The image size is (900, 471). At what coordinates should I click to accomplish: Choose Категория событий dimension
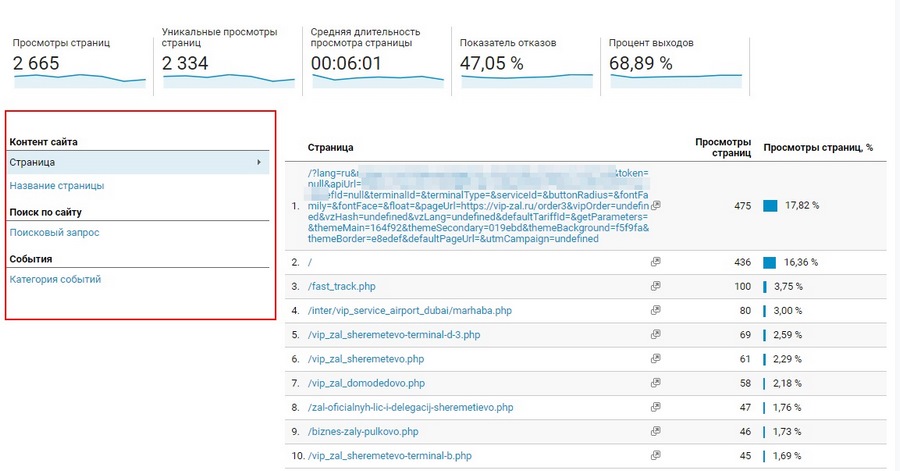pyautogui.click(x=55, y=279)
